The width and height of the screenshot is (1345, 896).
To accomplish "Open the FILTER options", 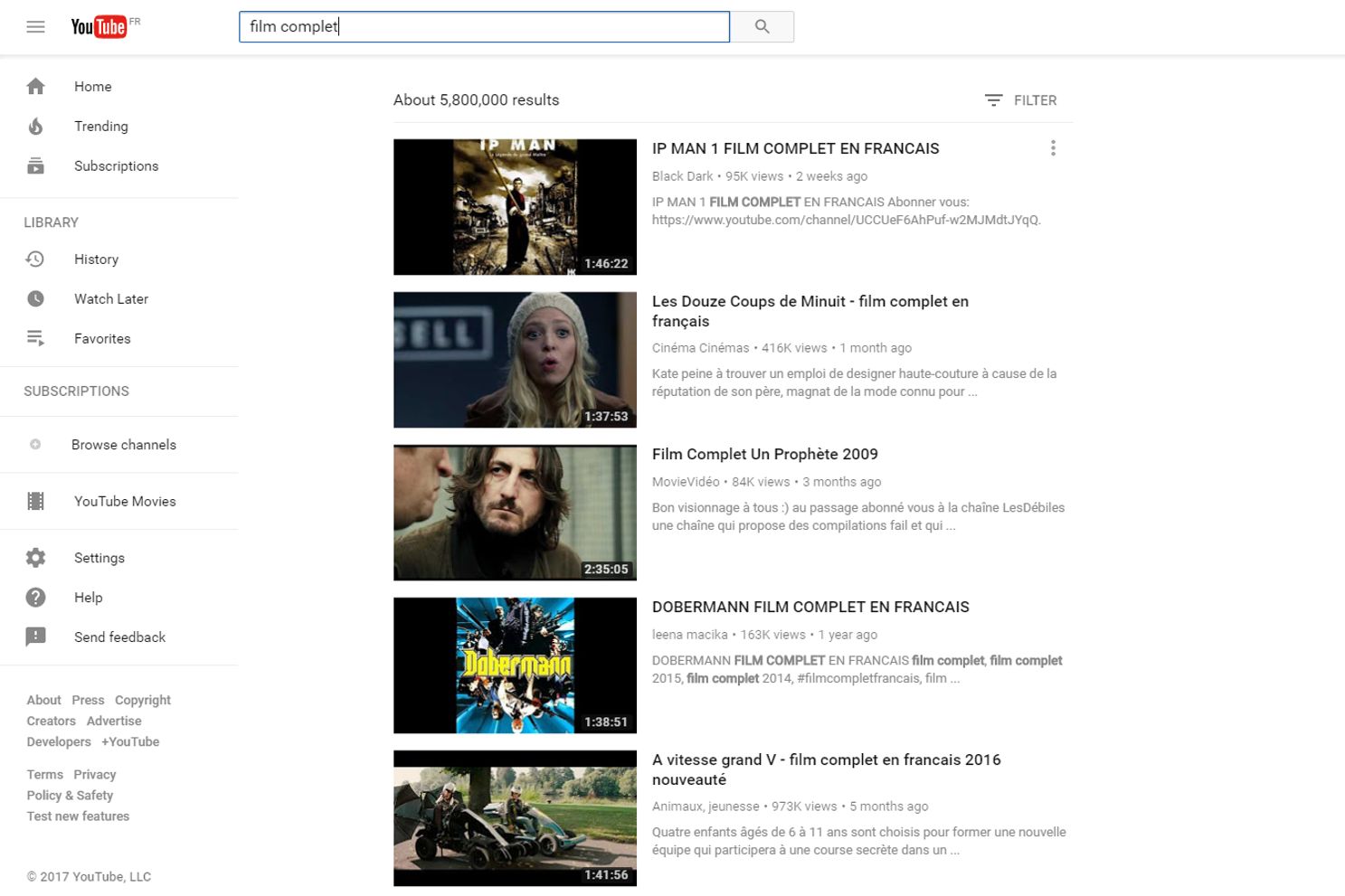I will click(x=1020, y=100).
